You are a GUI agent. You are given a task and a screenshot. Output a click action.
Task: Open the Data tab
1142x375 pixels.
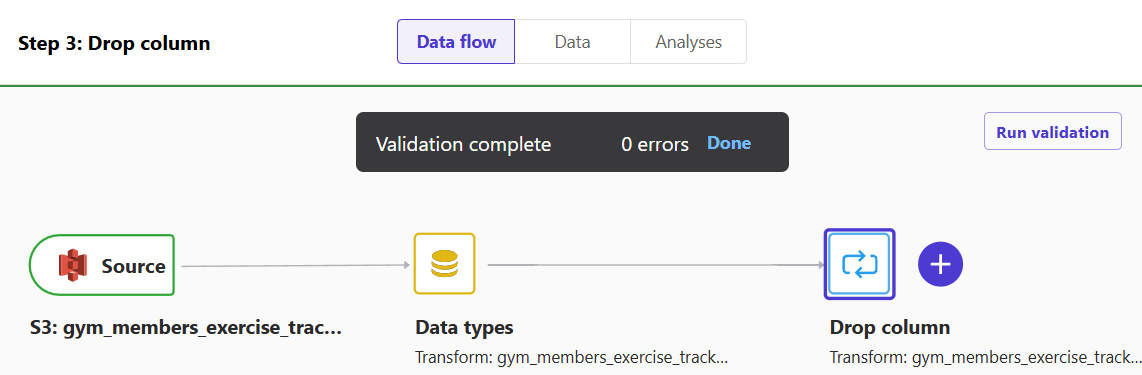572,42
